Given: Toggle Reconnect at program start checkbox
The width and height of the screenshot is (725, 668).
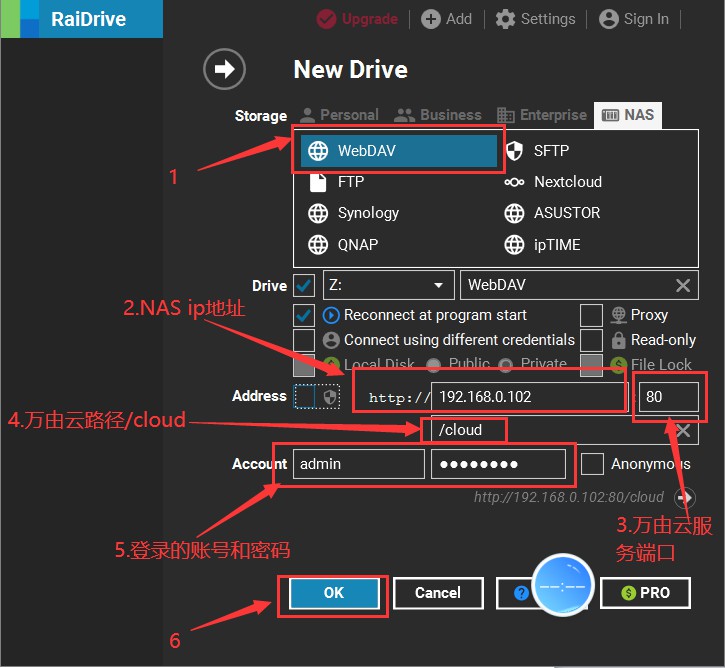Looking at the screenshot, I should pos(304,315).
